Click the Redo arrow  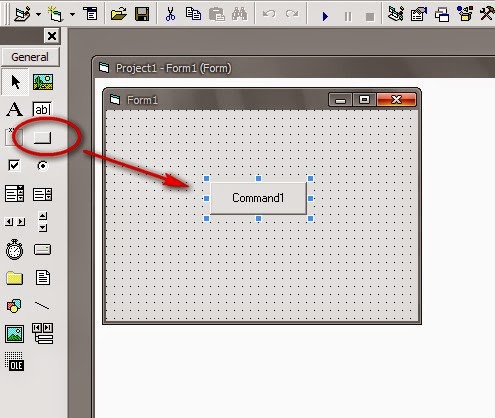click(292, 14)
